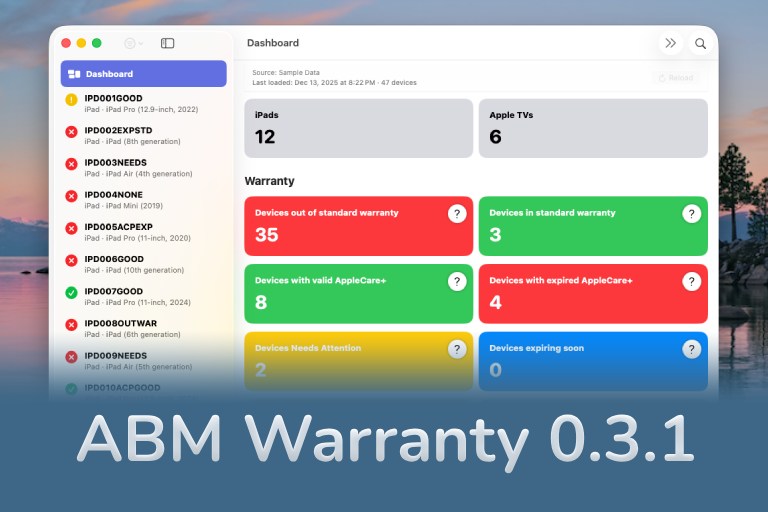The height and width of the screenshot is (512, 768).
Task: Open the Apple TVs count card
Action: [x=593, y=128]
